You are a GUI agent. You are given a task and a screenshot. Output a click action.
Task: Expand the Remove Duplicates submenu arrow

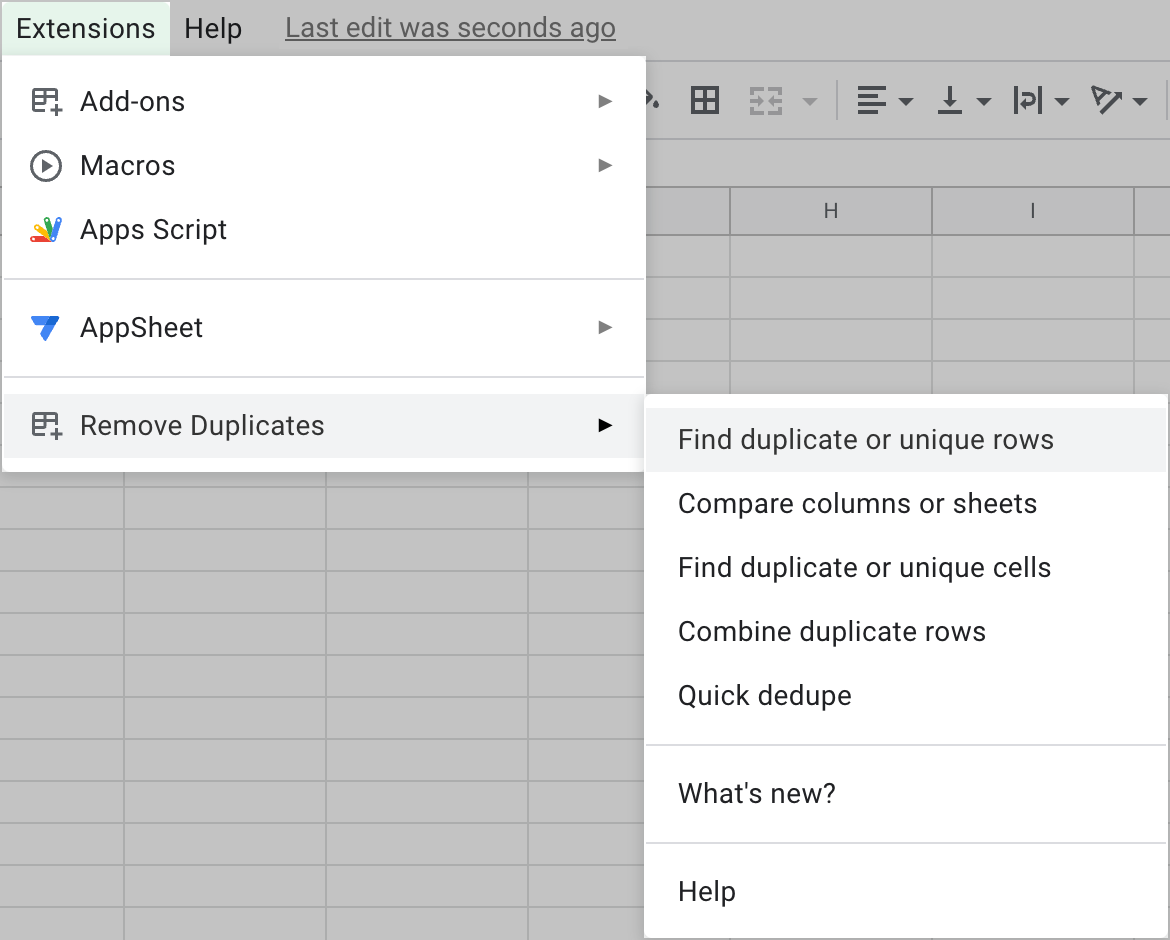point(605,425)
